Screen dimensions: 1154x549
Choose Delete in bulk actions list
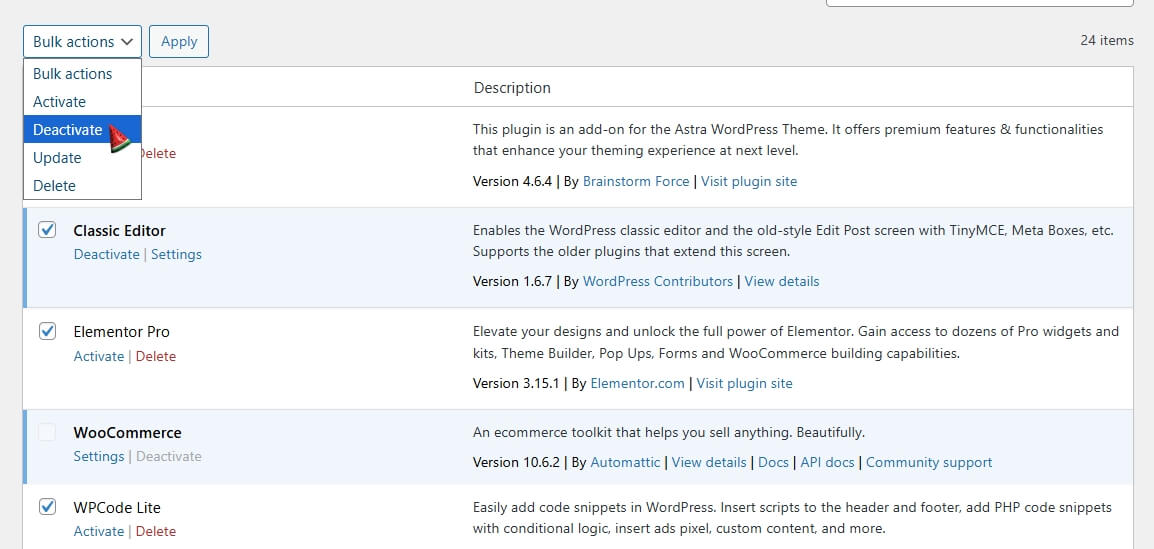(82, 185)
